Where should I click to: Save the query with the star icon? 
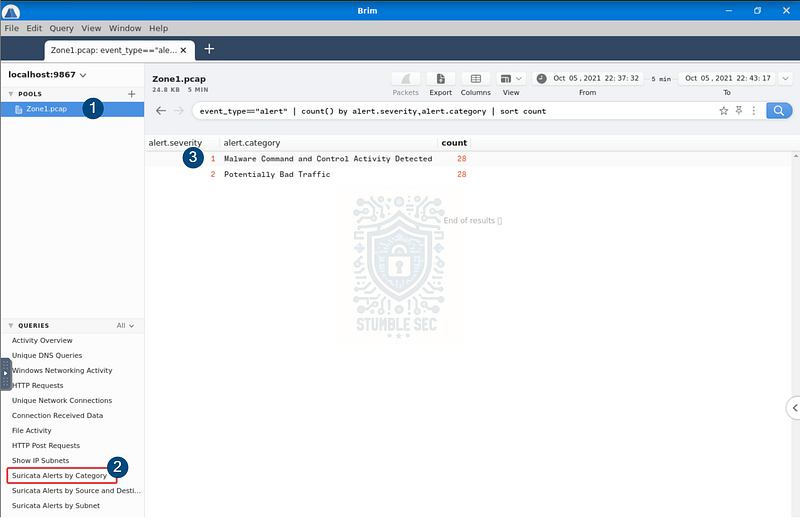tap(723, 111)
